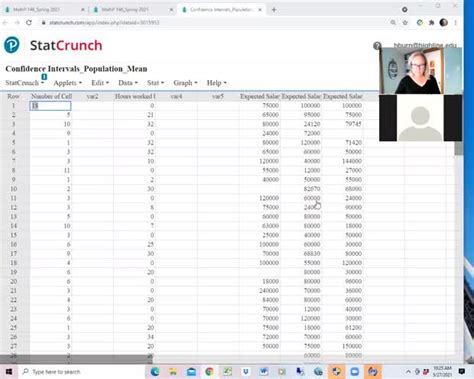Screen dimensions: 474x379
Task: Open the Chrome profile avatar
Action: coord(444,23)
